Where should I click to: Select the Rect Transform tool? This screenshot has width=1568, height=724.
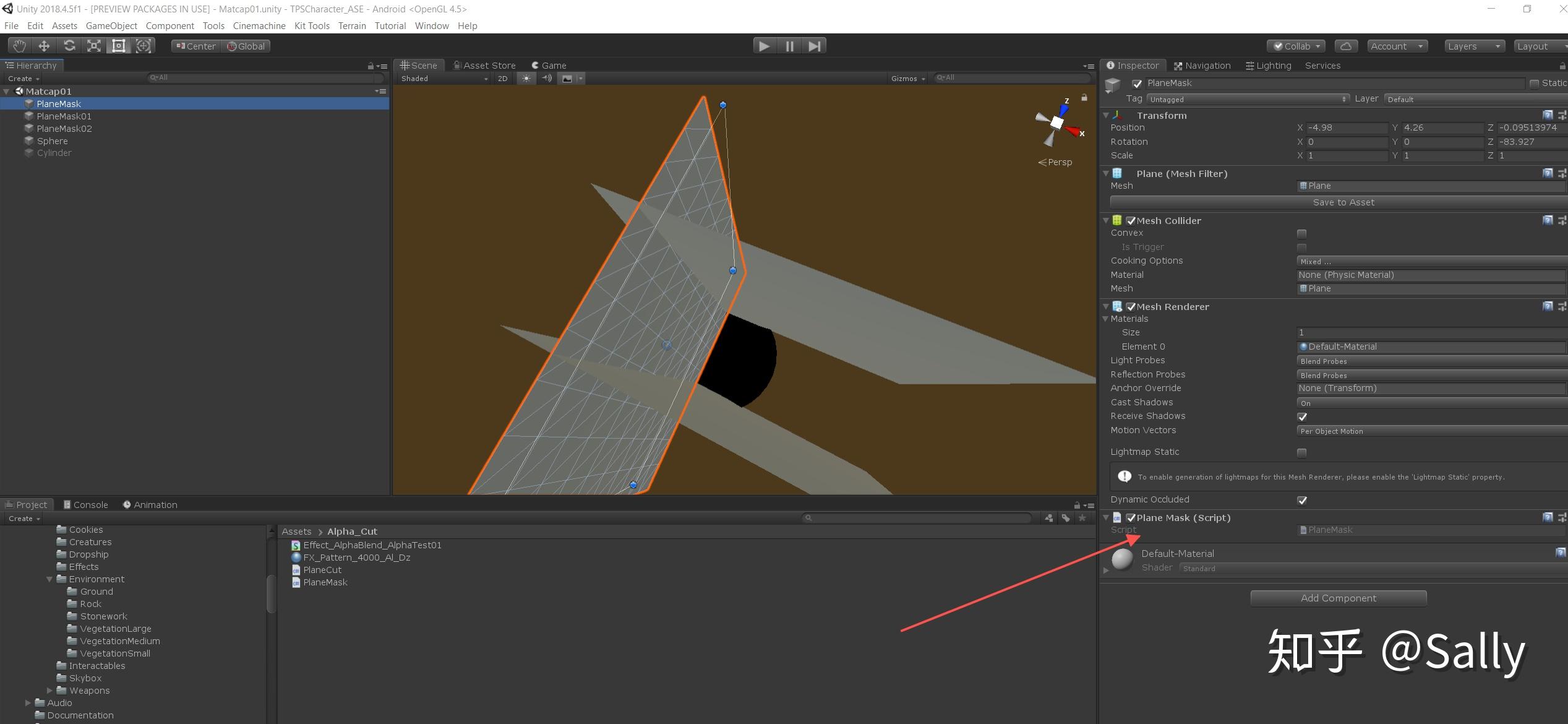pyautogui.click(x=119, y=46)
